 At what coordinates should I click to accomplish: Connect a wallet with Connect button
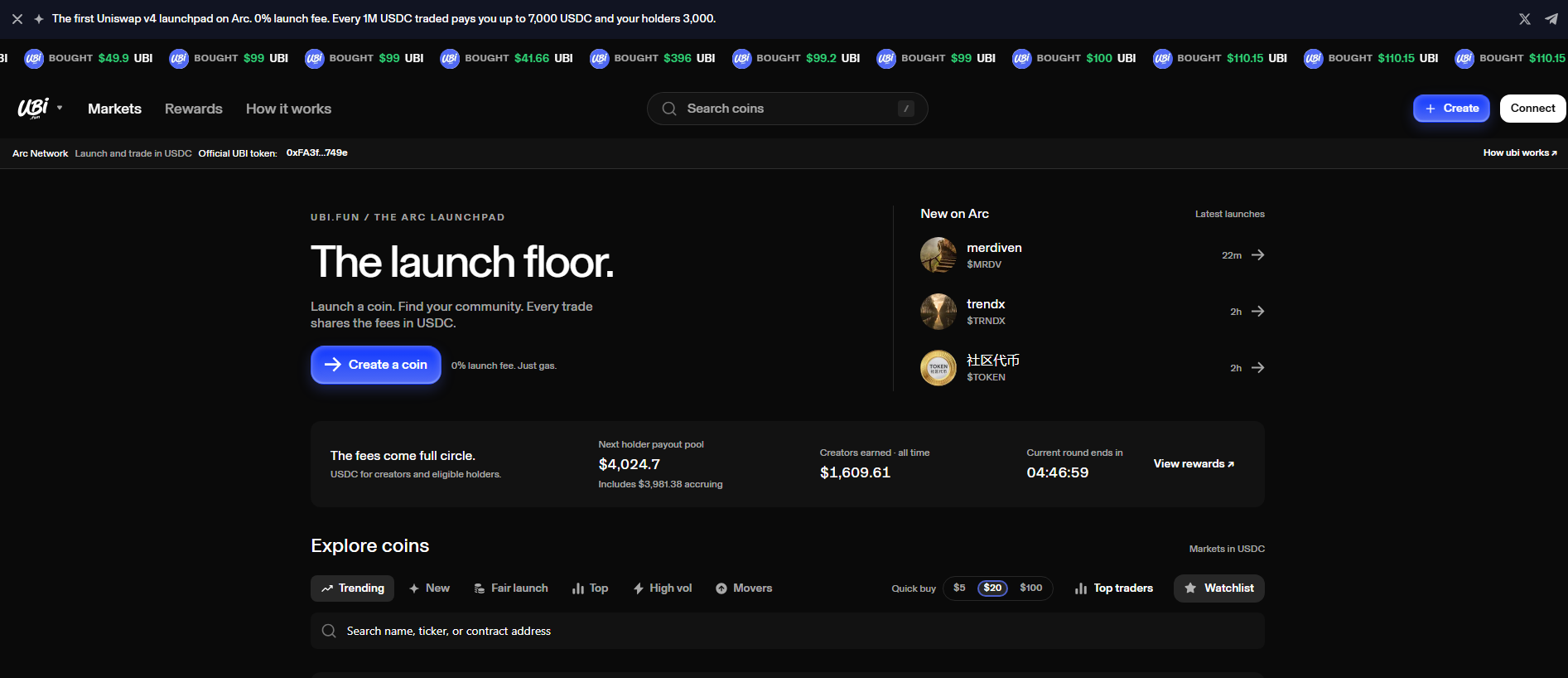pyautogui.click(x=1532, y=109)
